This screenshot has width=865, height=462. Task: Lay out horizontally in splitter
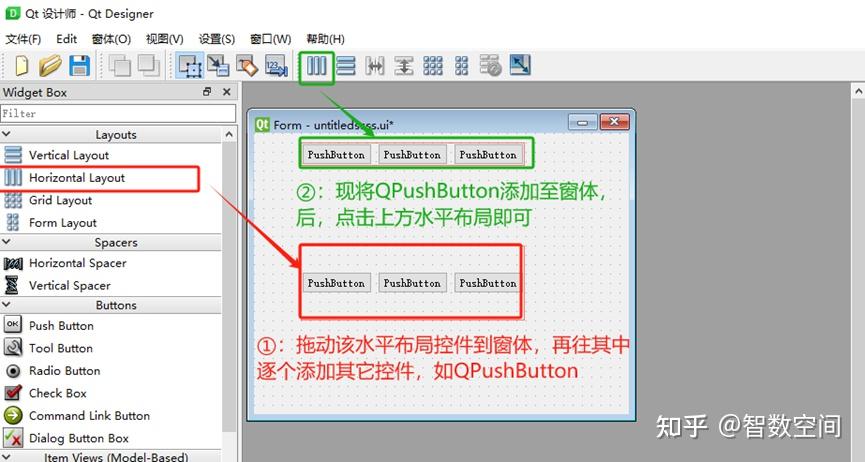[375, 66]
